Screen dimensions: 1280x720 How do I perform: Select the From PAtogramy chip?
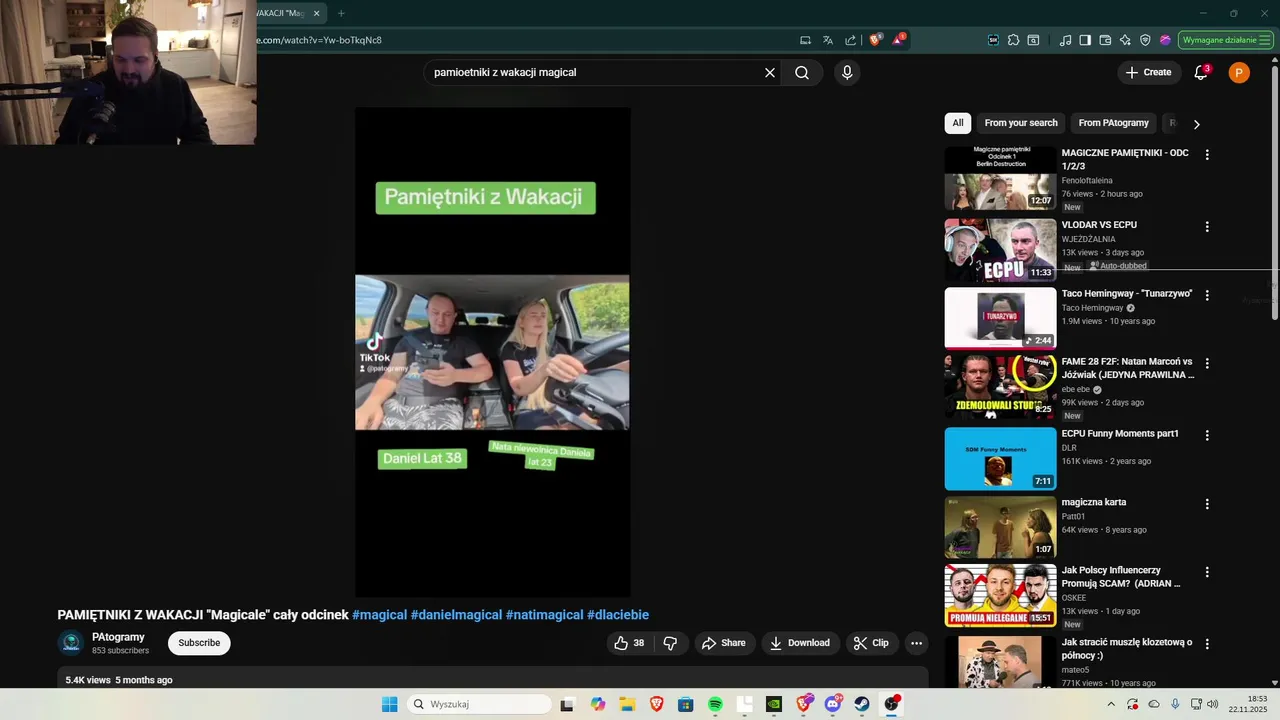click(x=1113, y=123)
